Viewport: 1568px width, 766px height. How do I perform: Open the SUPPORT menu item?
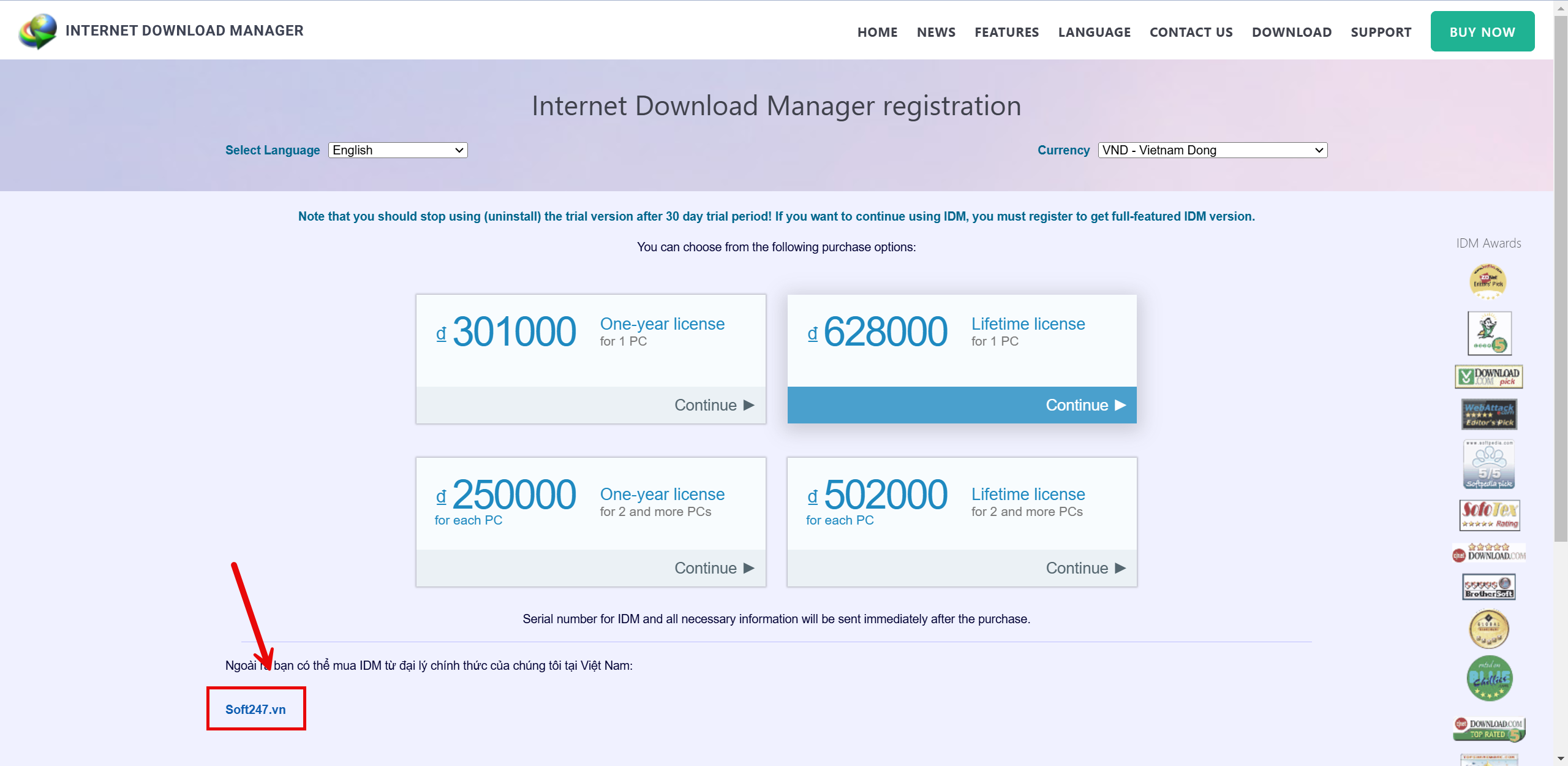1381,32
